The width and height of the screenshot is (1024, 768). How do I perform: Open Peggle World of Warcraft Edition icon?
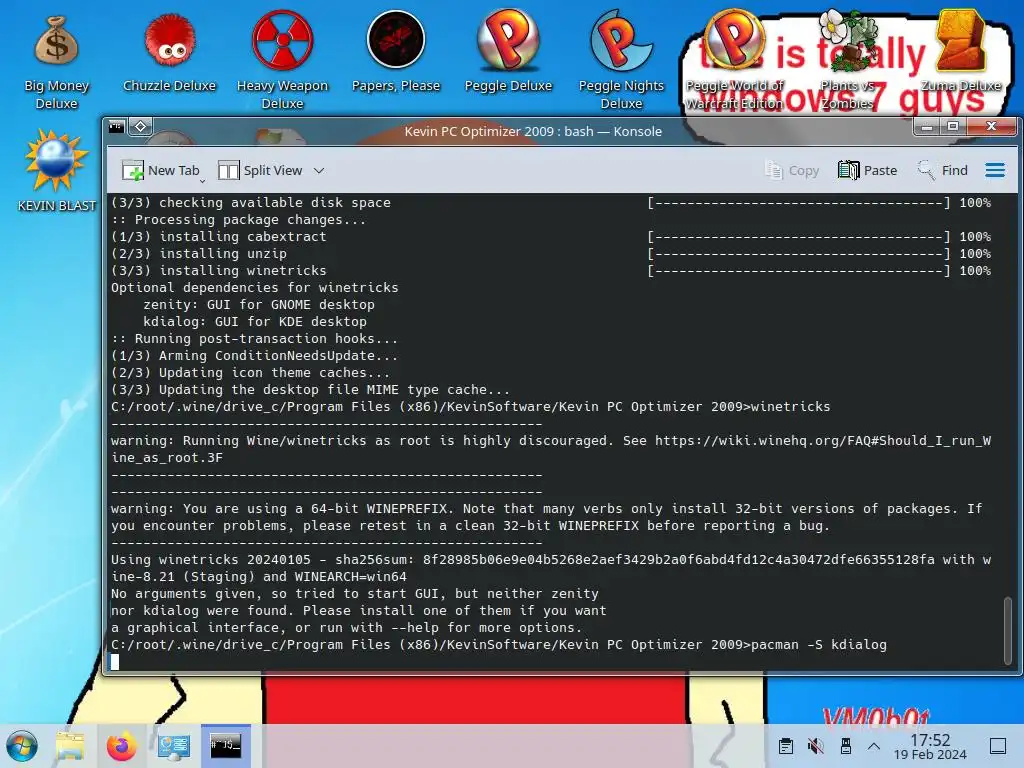(x=734, y=61)
